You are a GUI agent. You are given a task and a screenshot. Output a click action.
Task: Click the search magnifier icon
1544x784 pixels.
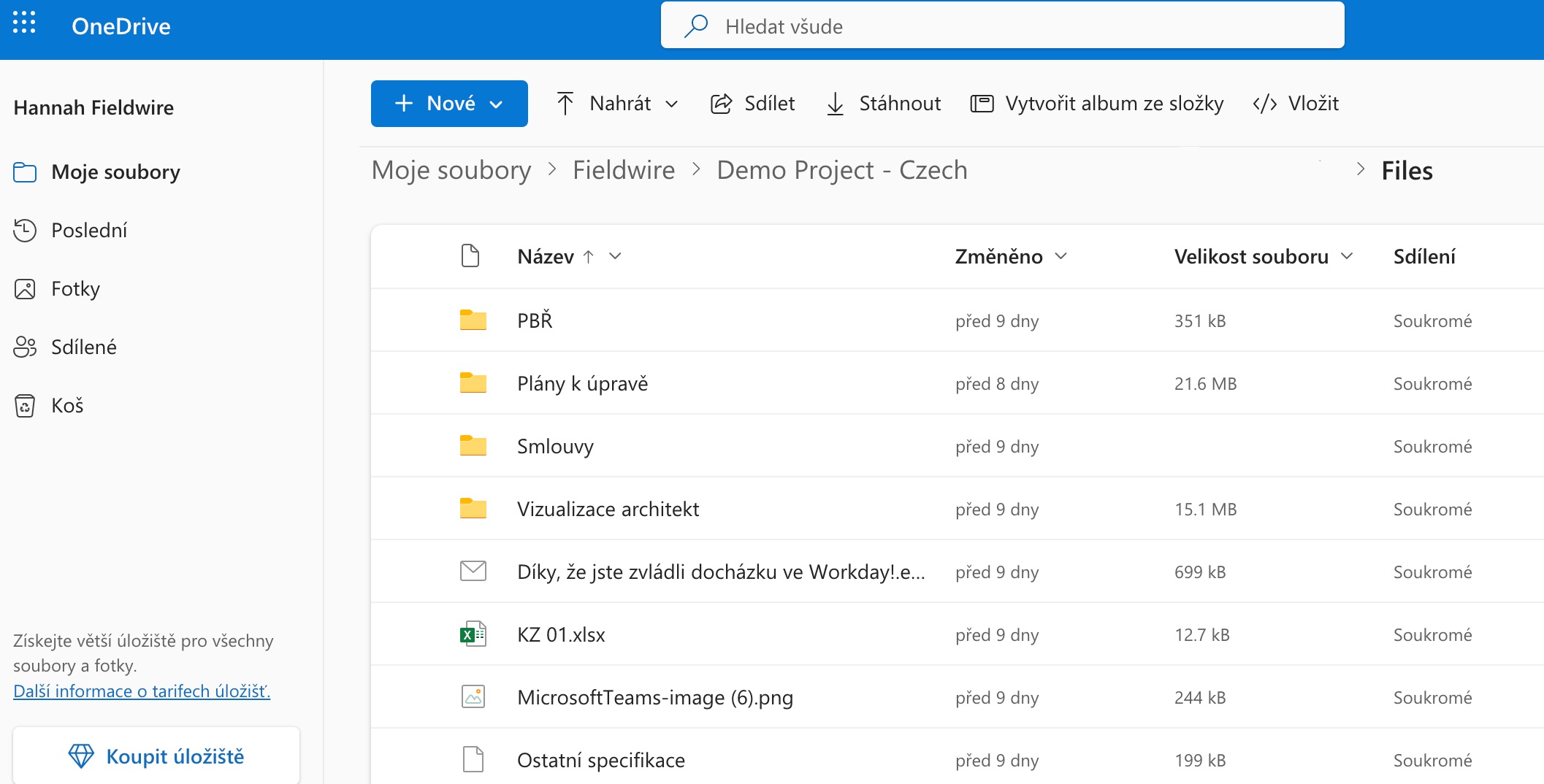[x=696, y=26]
